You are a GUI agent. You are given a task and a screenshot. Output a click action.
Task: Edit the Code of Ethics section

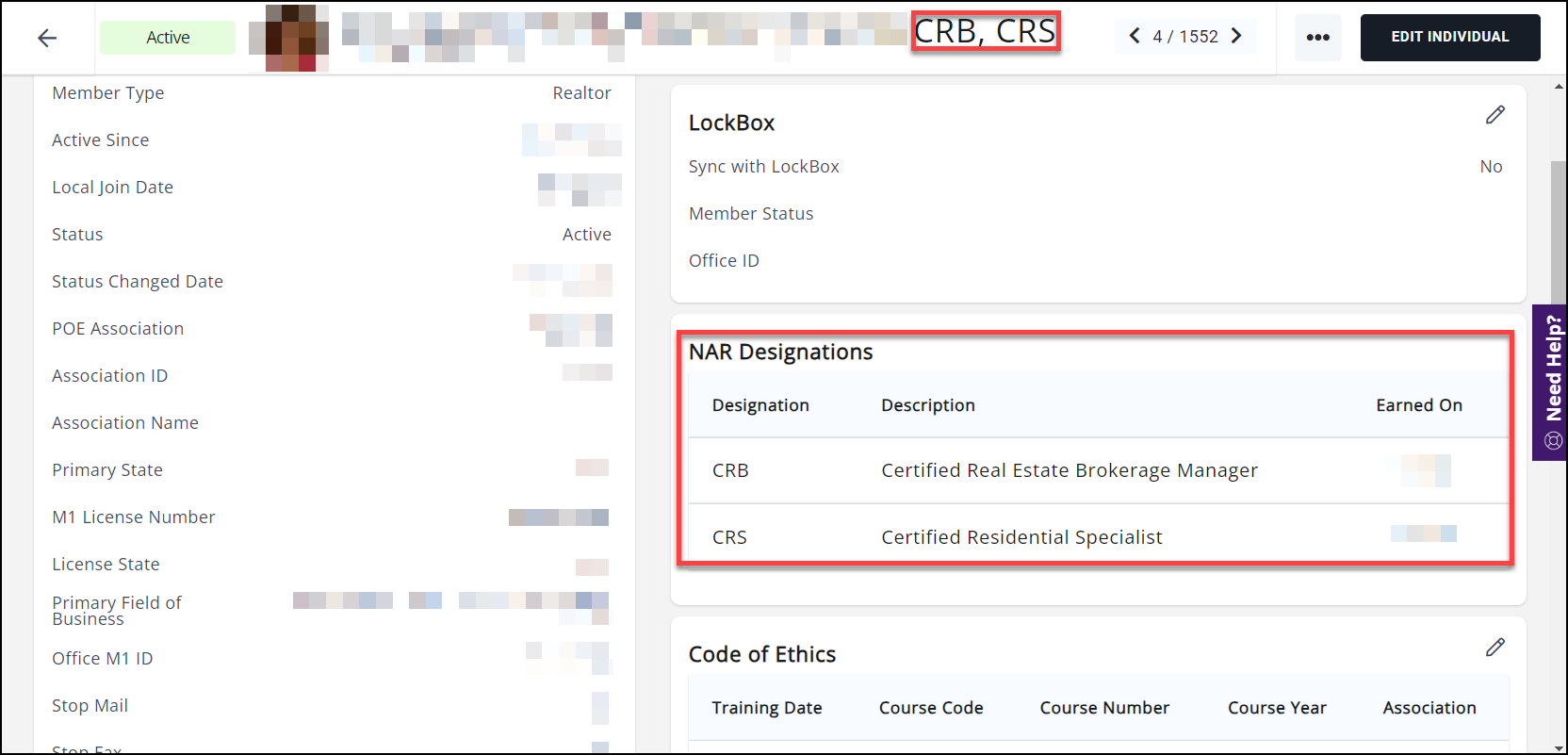point(1494,648)
